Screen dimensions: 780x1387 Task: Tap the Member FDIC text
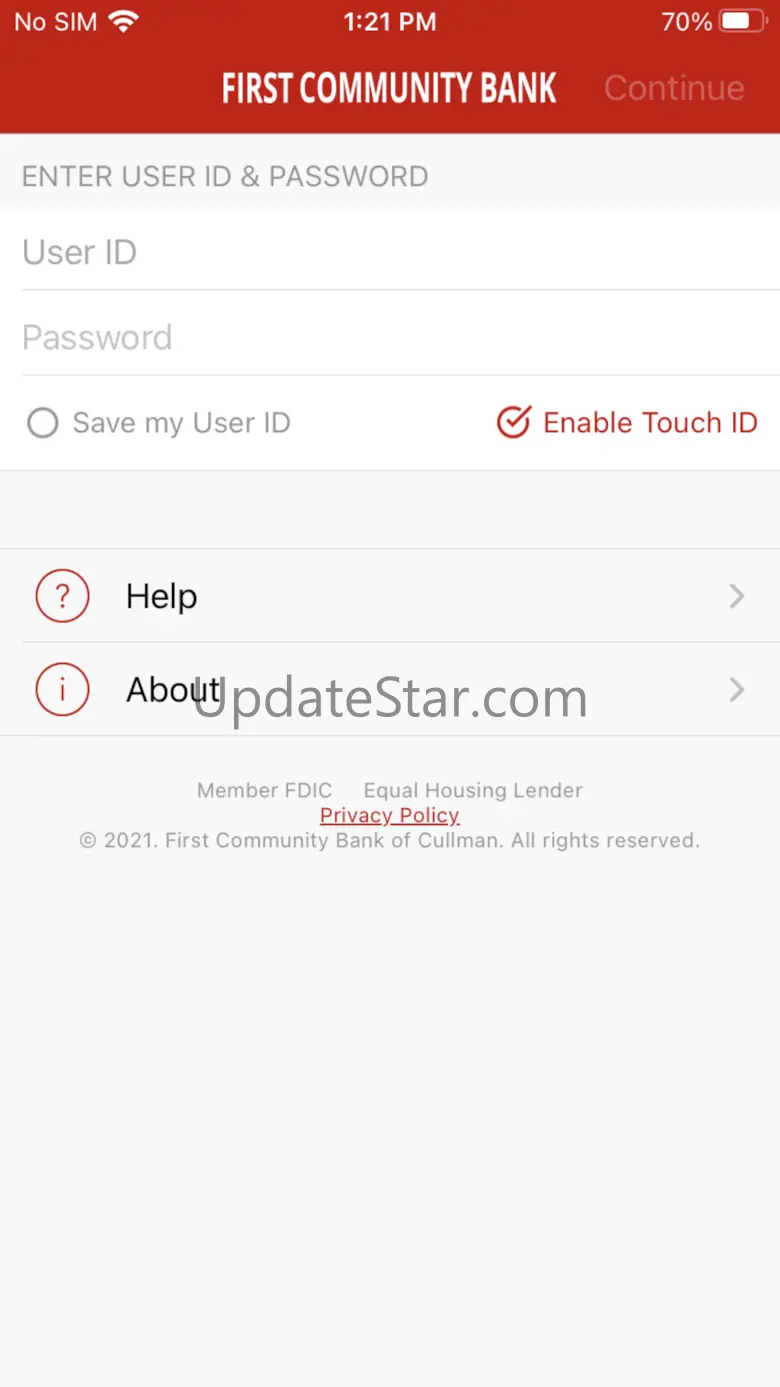(x=265, y=790)
